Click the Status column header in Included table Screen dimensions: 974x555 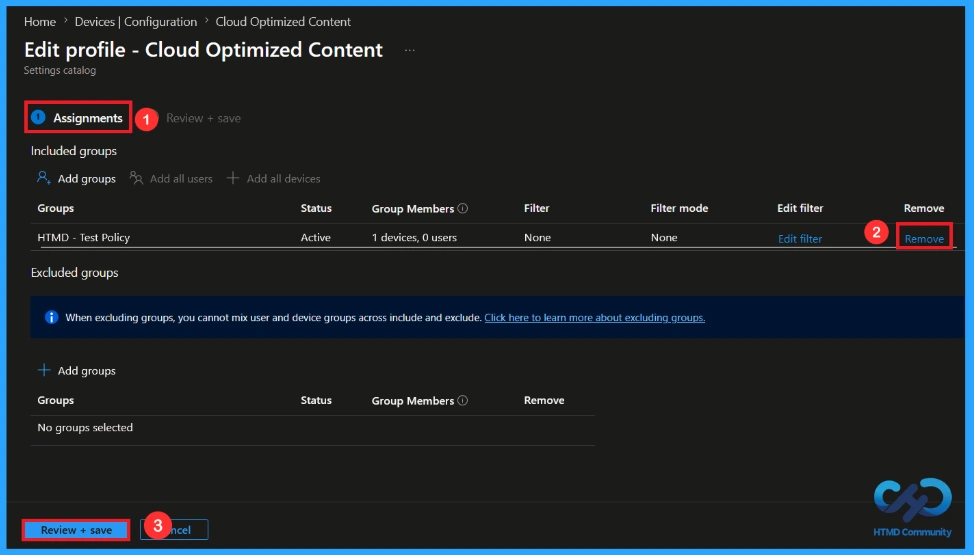316,208
